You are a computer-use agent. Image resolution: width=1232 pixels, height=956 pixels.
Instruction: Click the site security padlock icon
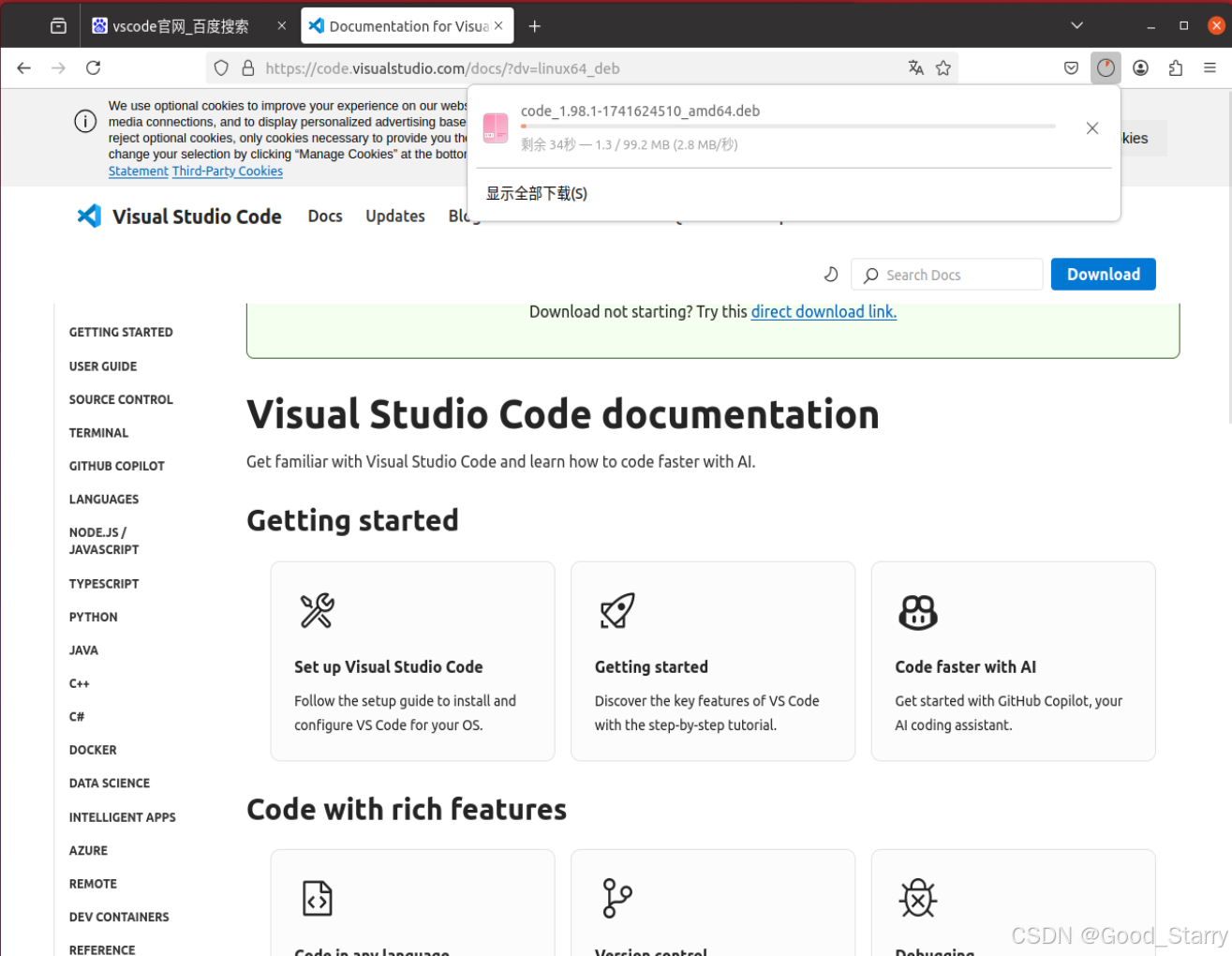[x=248, y=67]
